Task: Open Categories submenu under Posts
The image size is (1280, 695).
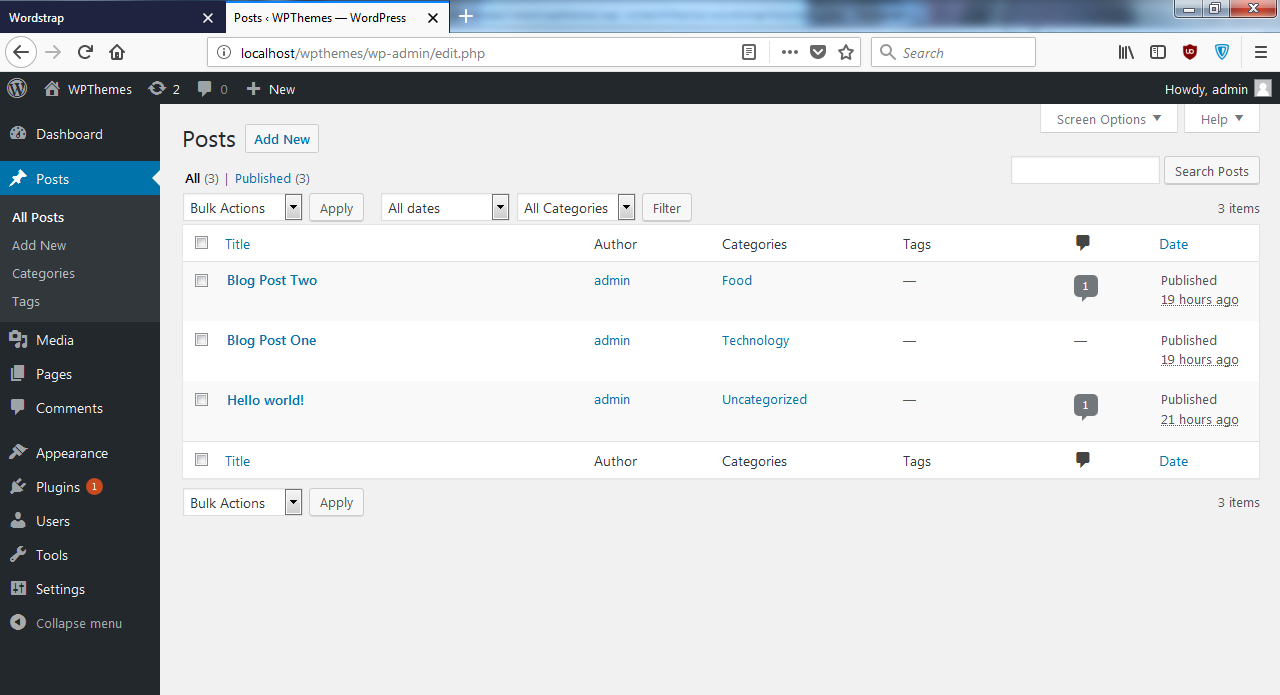Action: (x=43, y=273)
